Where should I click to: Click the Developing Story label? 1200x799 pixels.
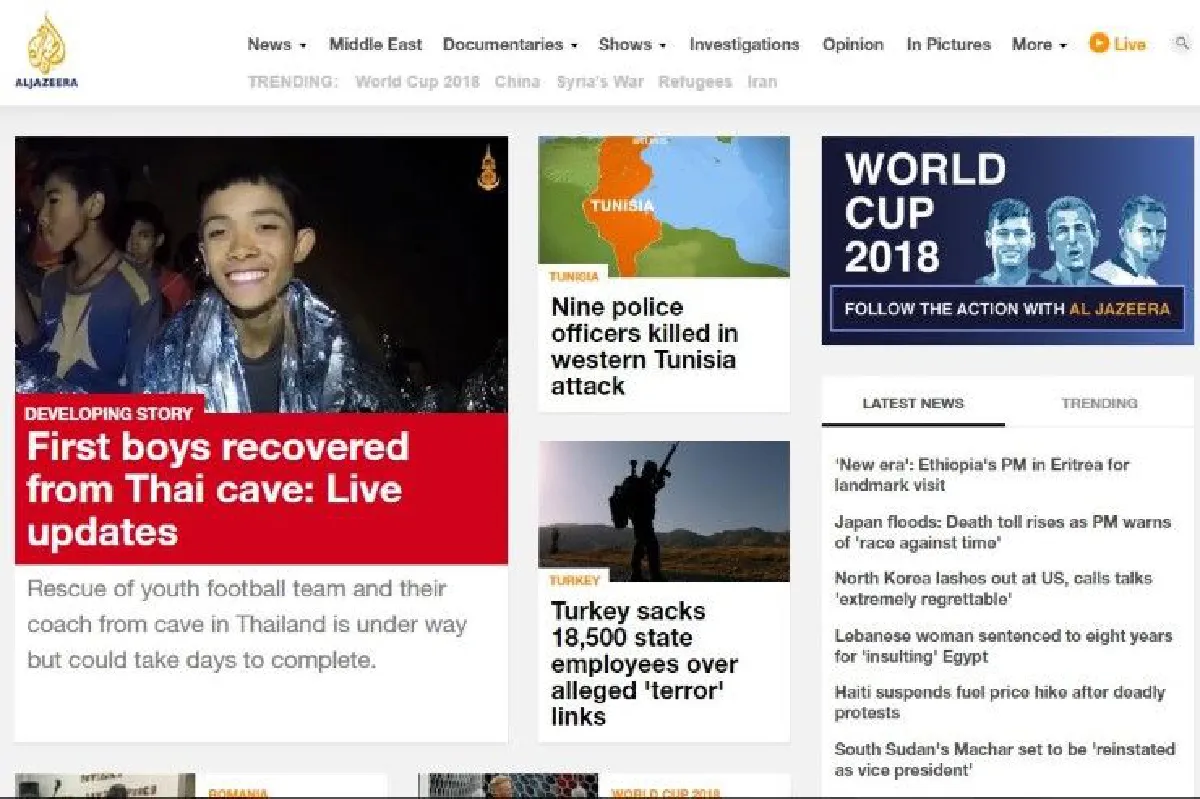(109, 413)
